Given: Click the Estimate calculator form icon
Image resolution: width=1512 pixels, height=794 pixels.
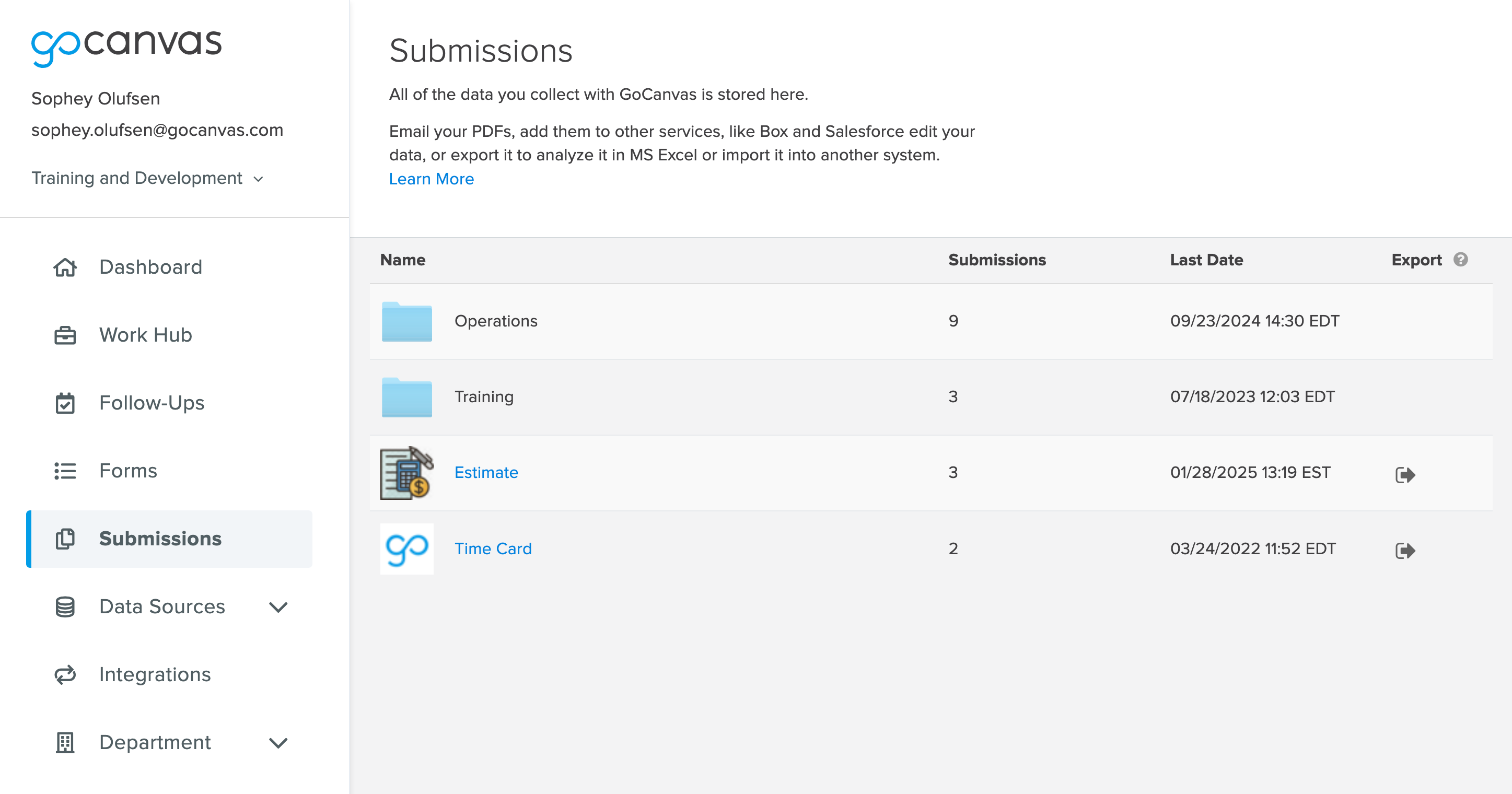Looking at the screenshot, I should coord(406,472).
